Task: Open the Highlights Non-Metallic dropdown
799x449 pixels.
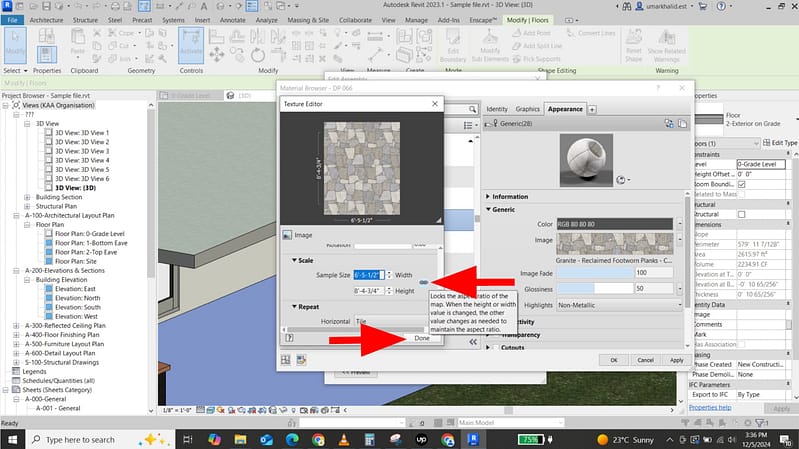Action: [619, 304]
